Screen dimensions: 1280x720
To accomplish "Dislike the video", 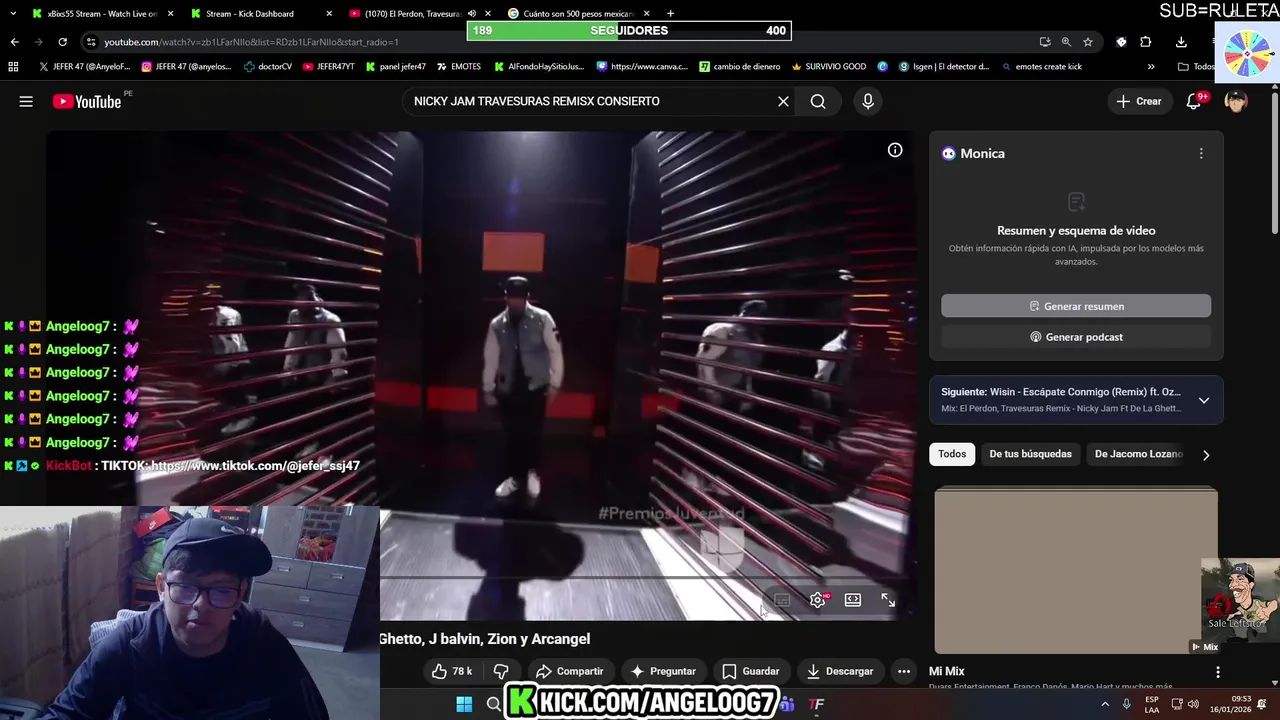I will (501, 671).
